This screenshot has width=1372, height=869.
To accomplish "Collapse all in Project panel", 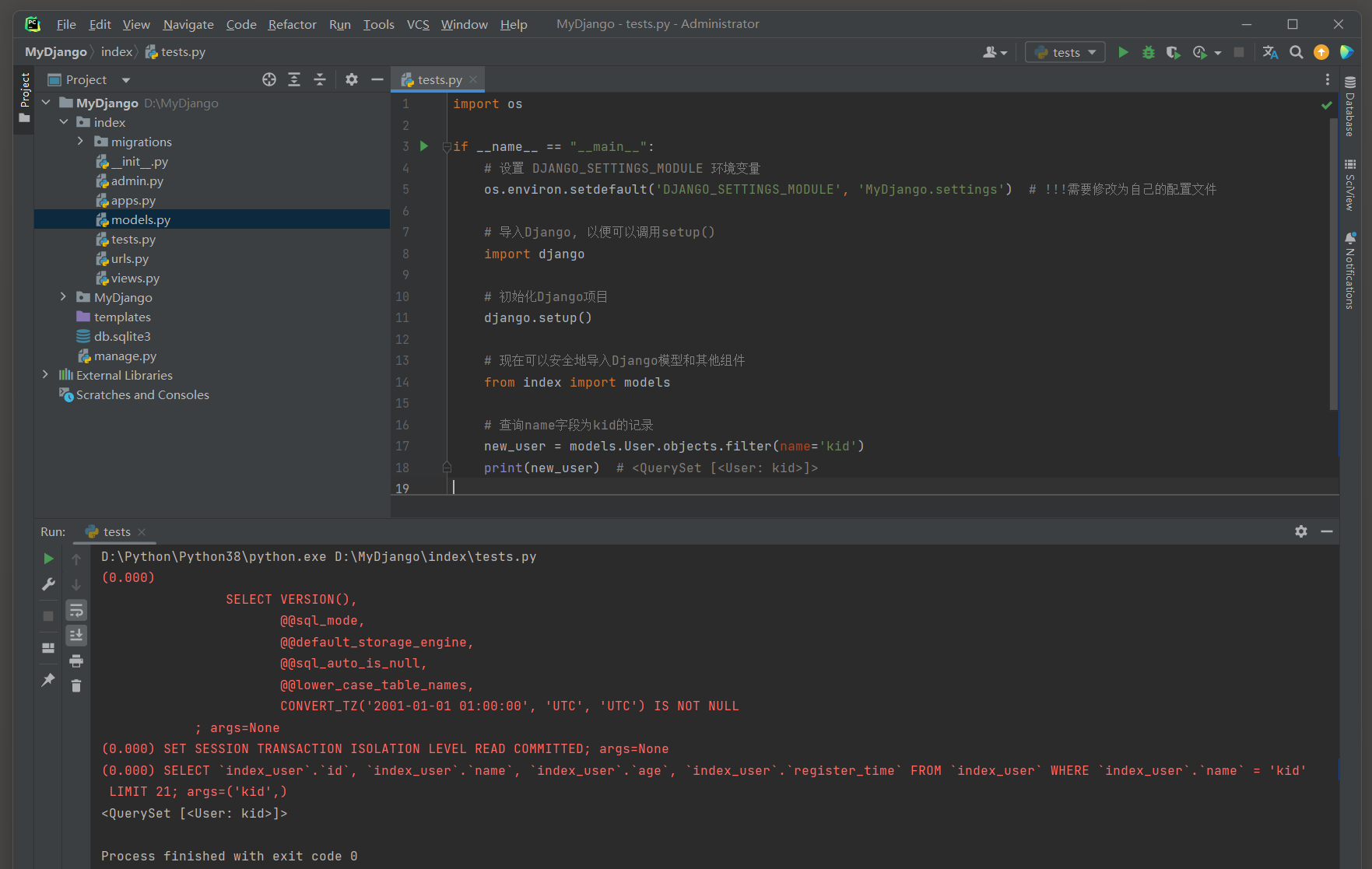I will click(x=320, y=79).
